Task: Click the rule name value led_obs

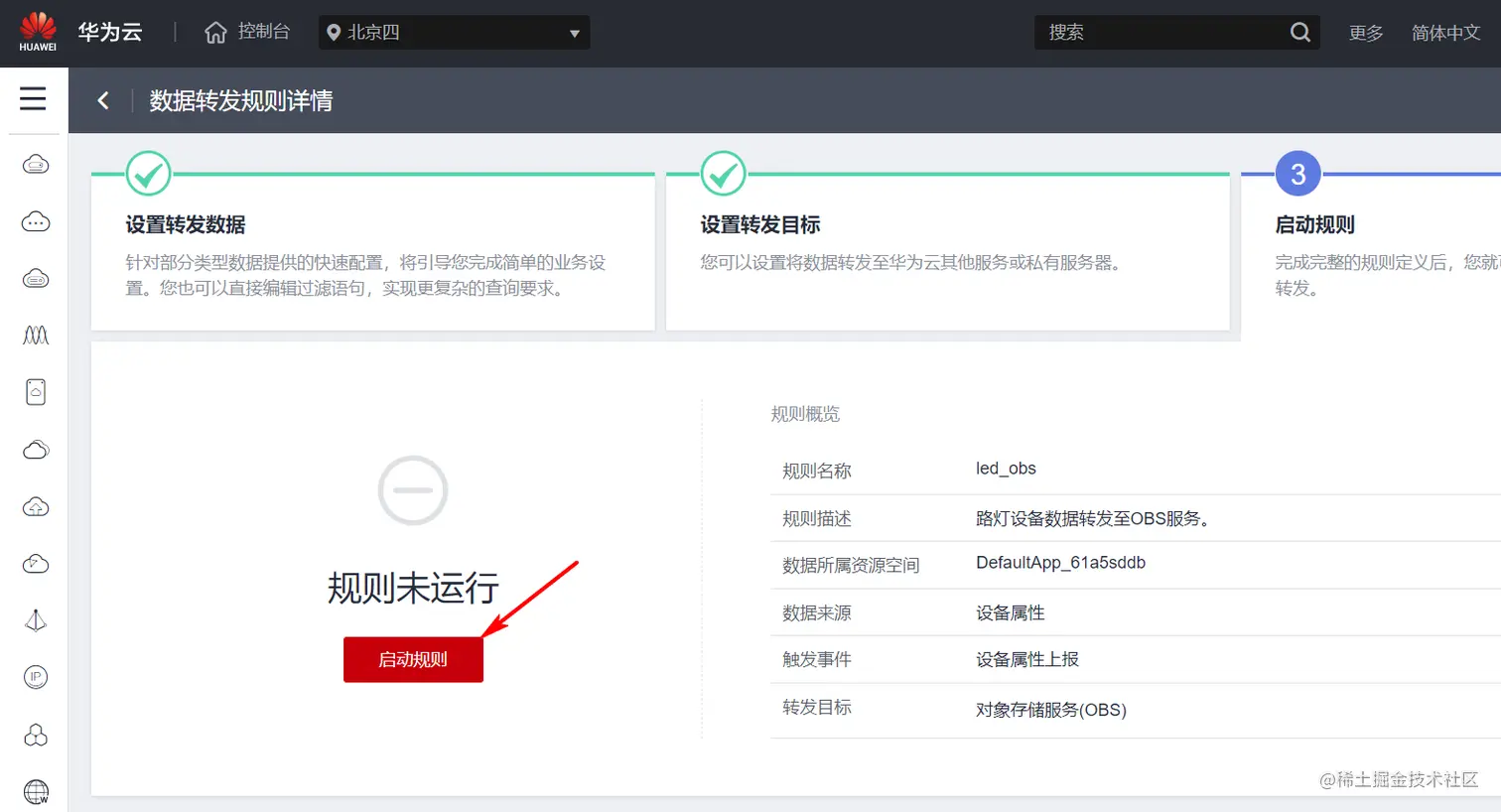Action: (x=1006, y=469)
